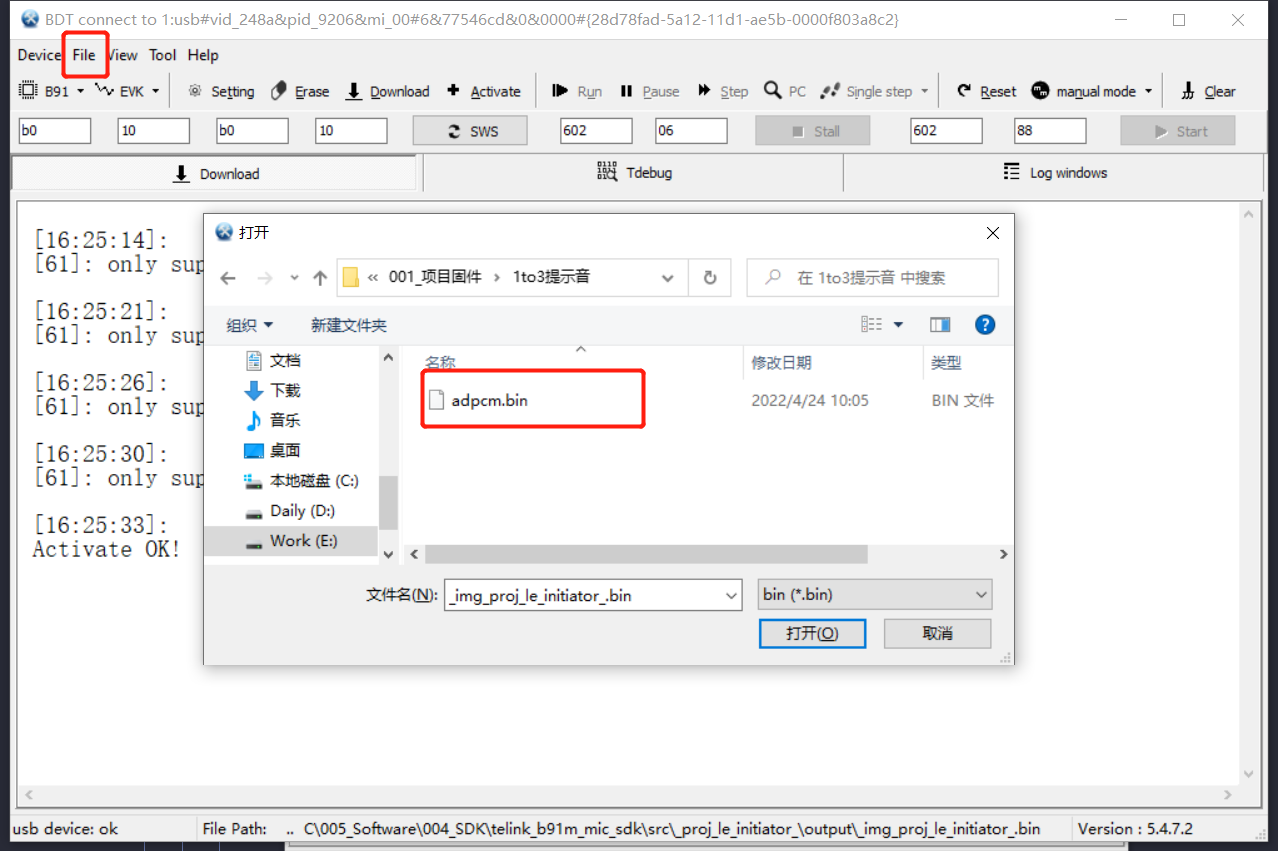Open the File menu

click(84, 55)
